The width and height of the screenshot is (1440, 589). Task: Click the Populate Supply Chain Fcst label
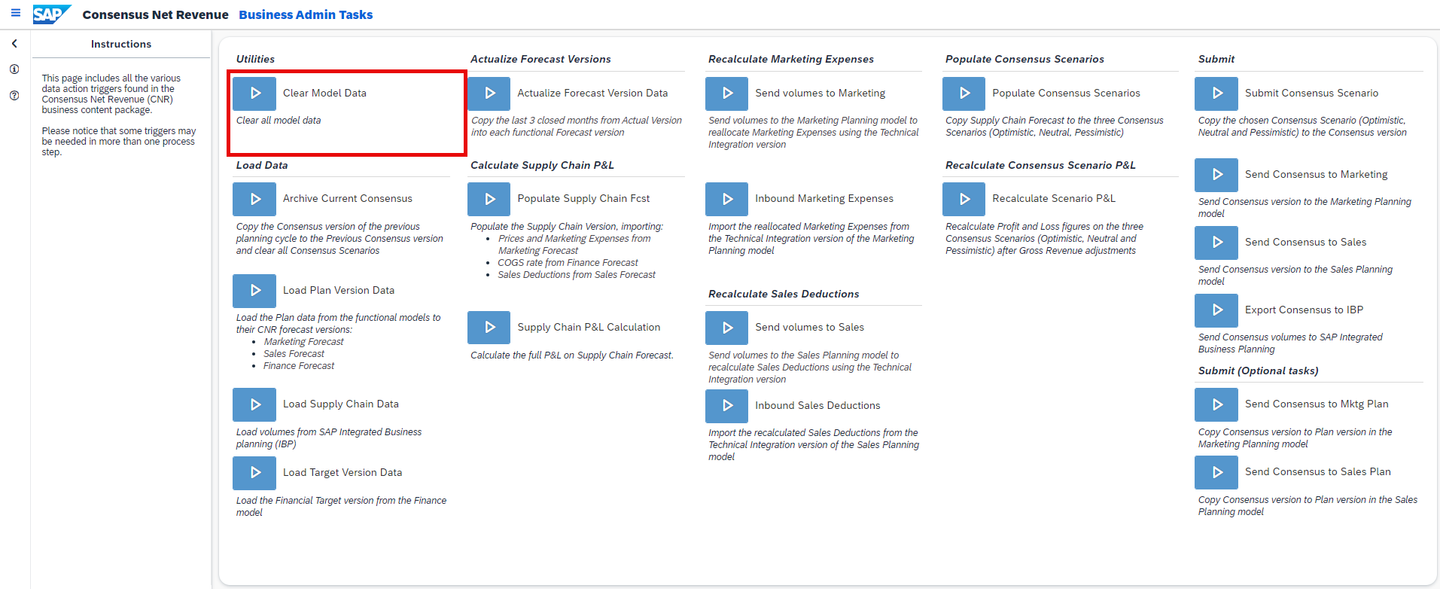[584, 199]
